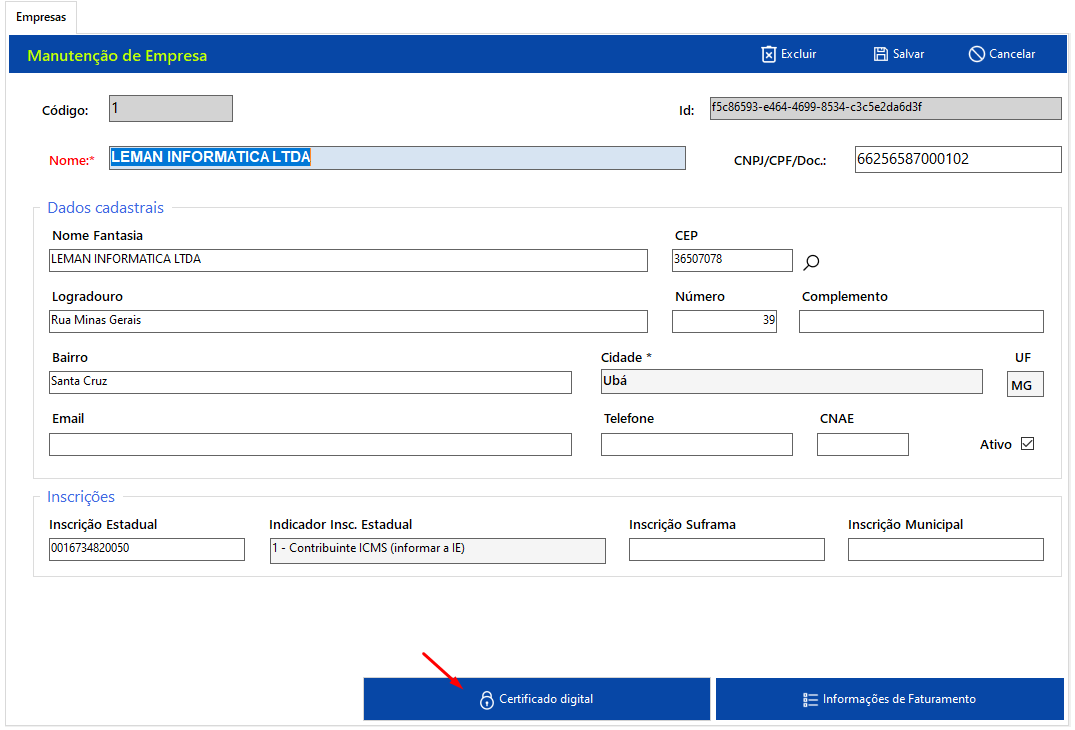
Task: Click the list icon on Informações de Faturamento
Action: pyautogui.click(x=810, y=699)
